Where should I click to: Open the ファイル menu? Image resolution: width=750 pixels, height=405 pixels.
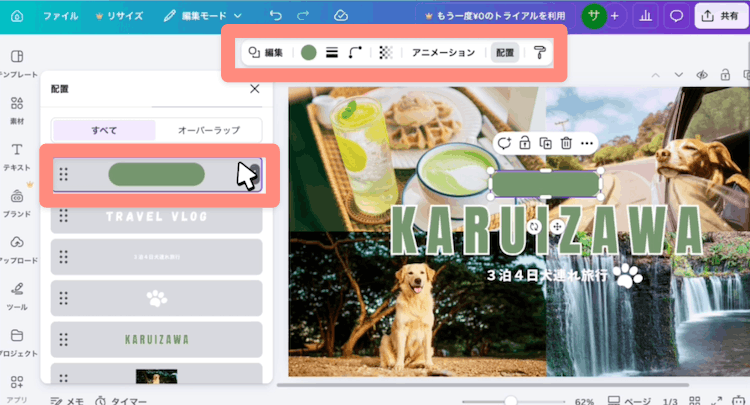click(61, 16)
